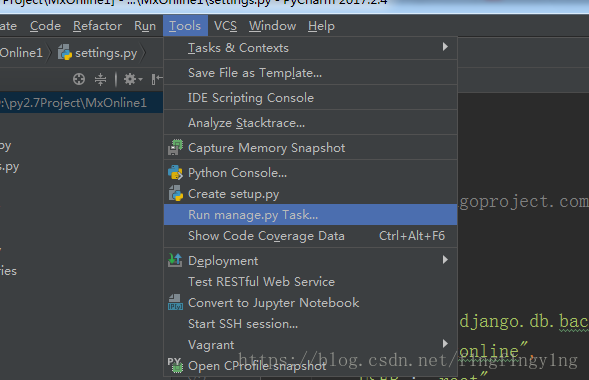This screenshot has width=589, height=380.
Task: Choose Test RESTful Web Service
Action: coord(310,282)
